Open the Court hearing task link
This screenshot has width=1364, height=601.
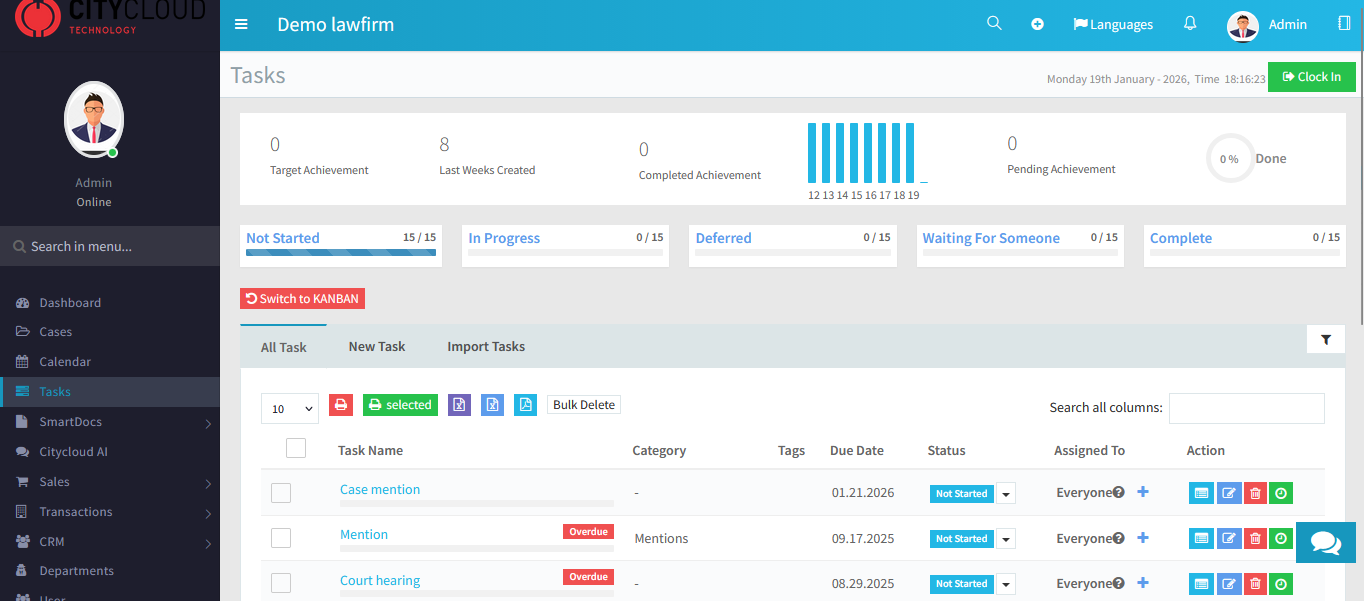tap(380, 580)
